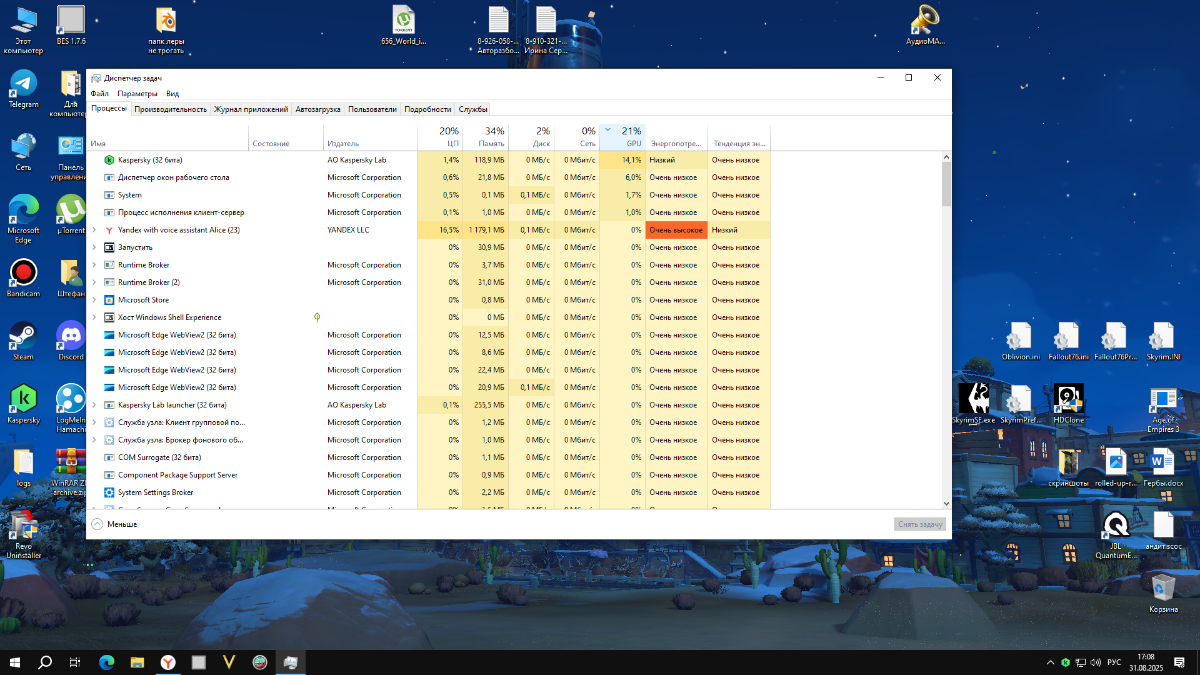This screenshot has height=675, width=1200.
Task: Select the Steam desktop shortcut
Action: click(x=22, y=340)
